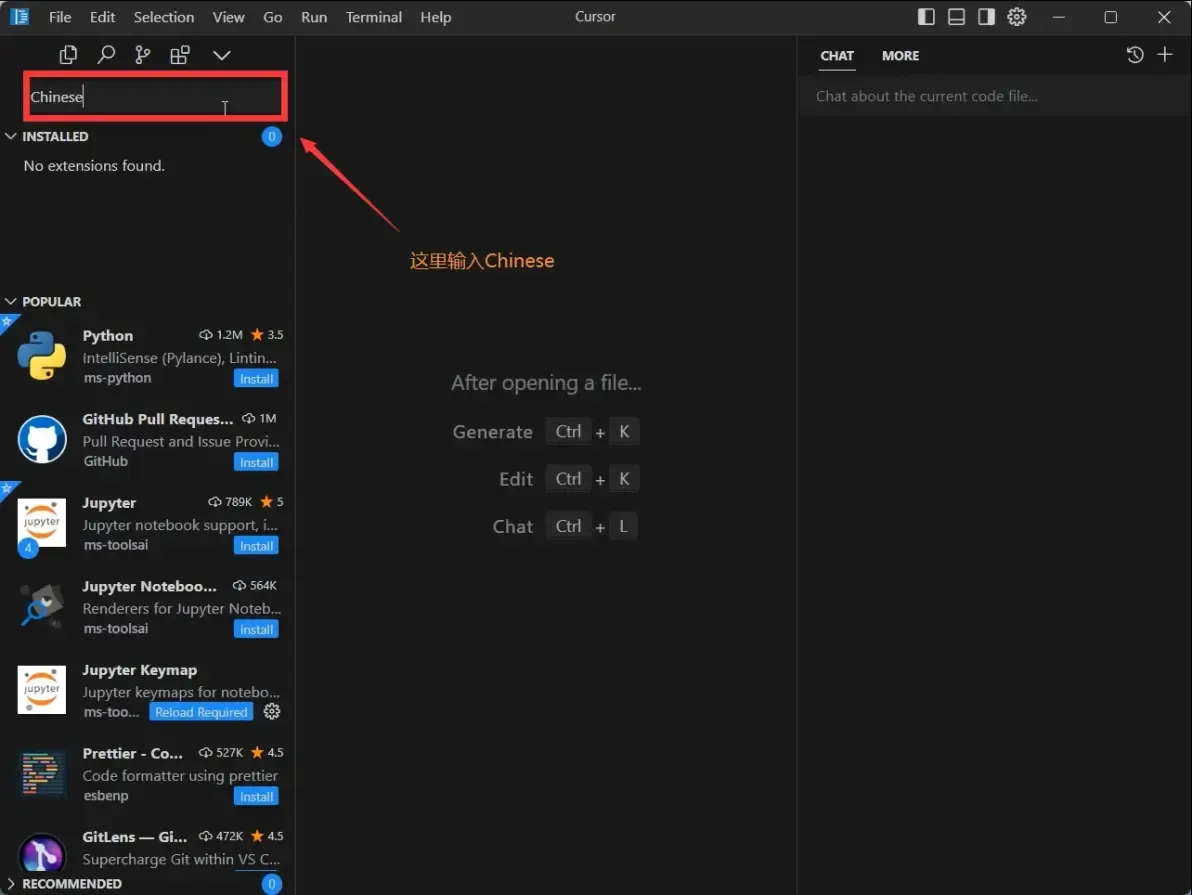Screen dimensions: 1192x895
Task: Toggle bottom panel layout button
Action: click(x=956, y=17)
